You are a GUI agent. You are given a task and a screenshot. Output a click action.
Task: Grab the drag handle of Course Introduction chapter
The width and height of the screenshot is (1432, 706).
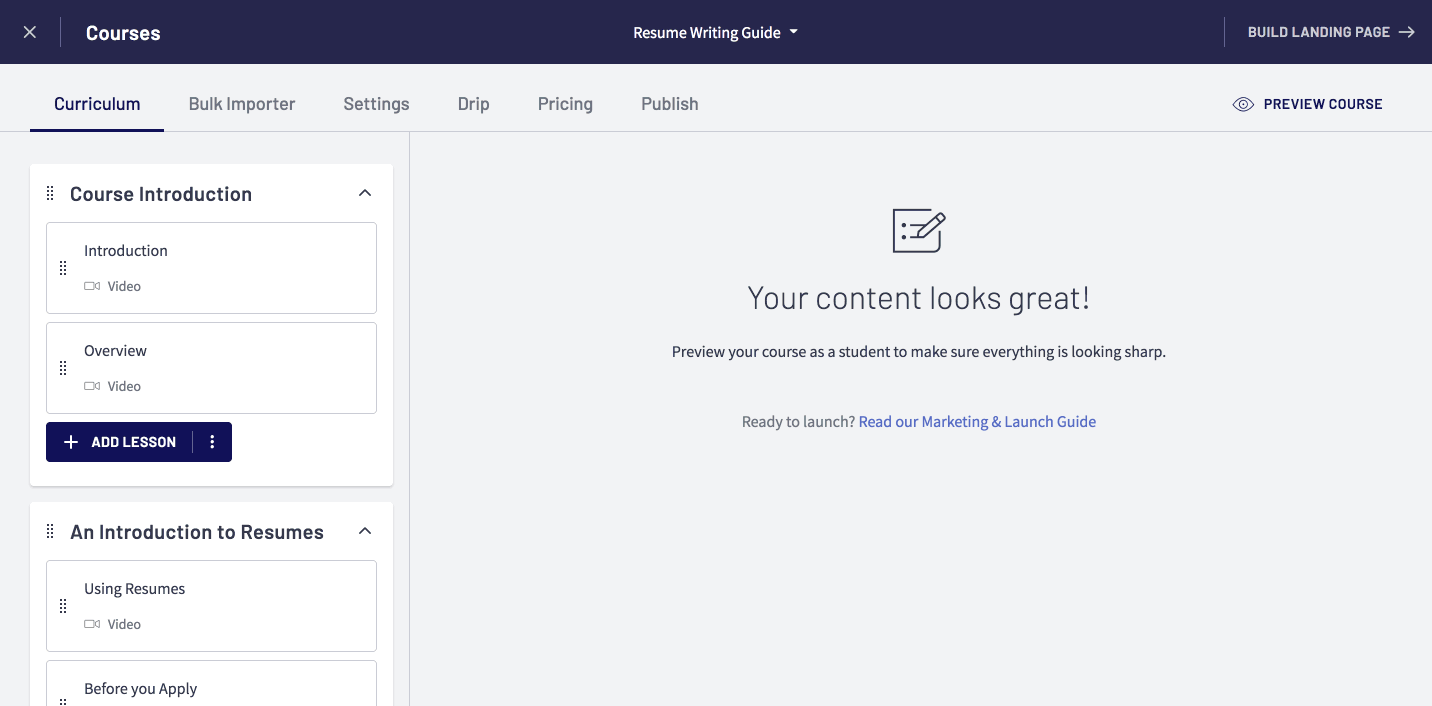point(50,193)
